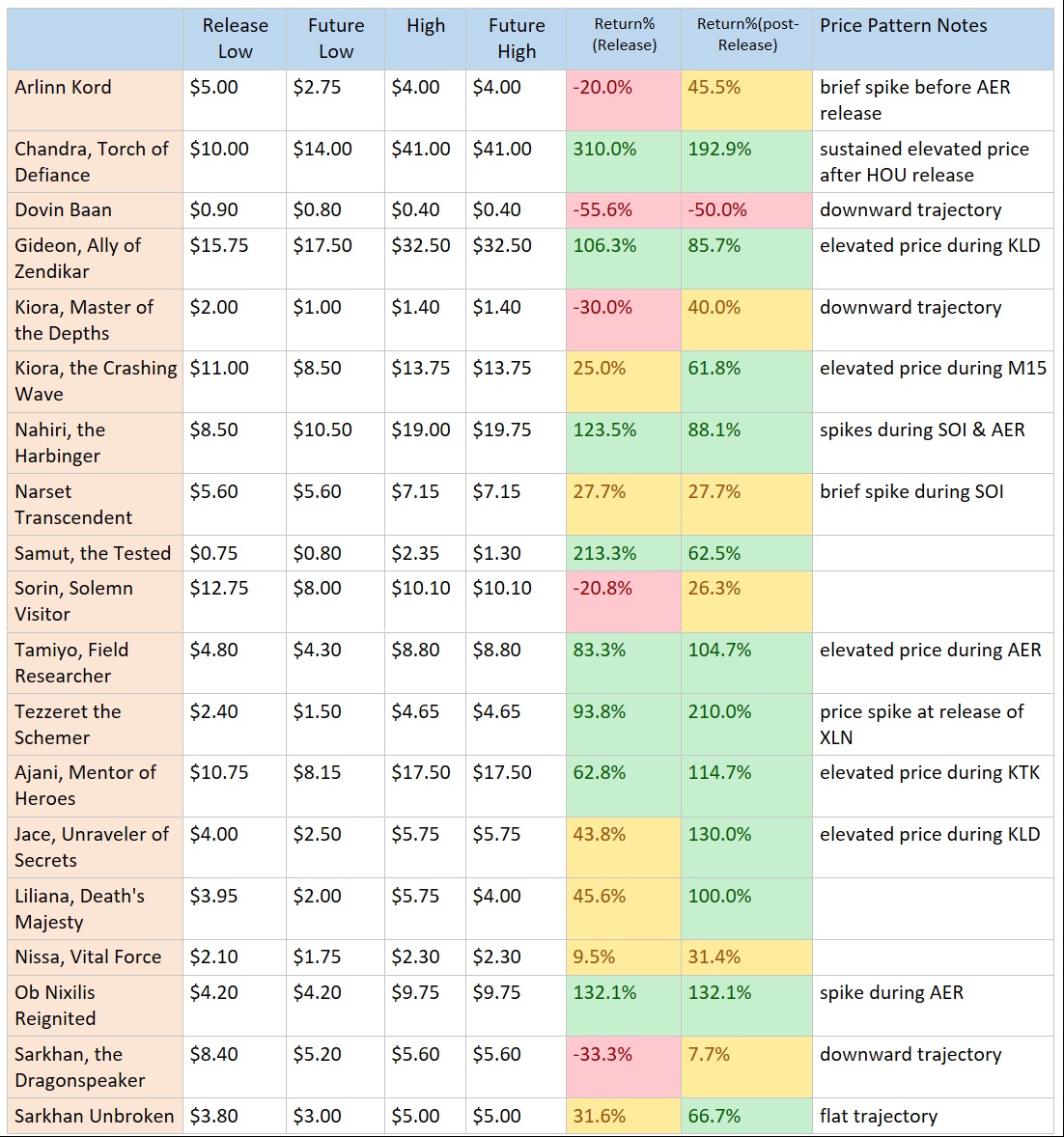Click the Nahiri, the Harbinger cell
Viewport: 1064px width, 1137px height.
click(61, 442)
